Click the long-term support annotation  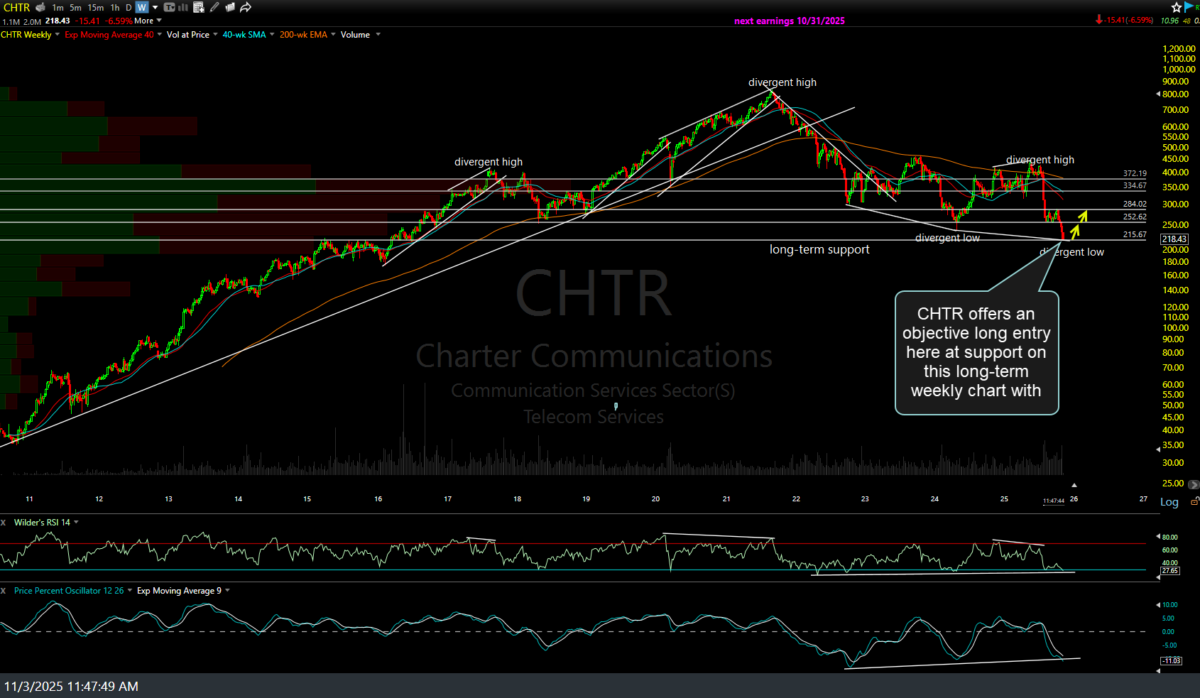[819, 249]
